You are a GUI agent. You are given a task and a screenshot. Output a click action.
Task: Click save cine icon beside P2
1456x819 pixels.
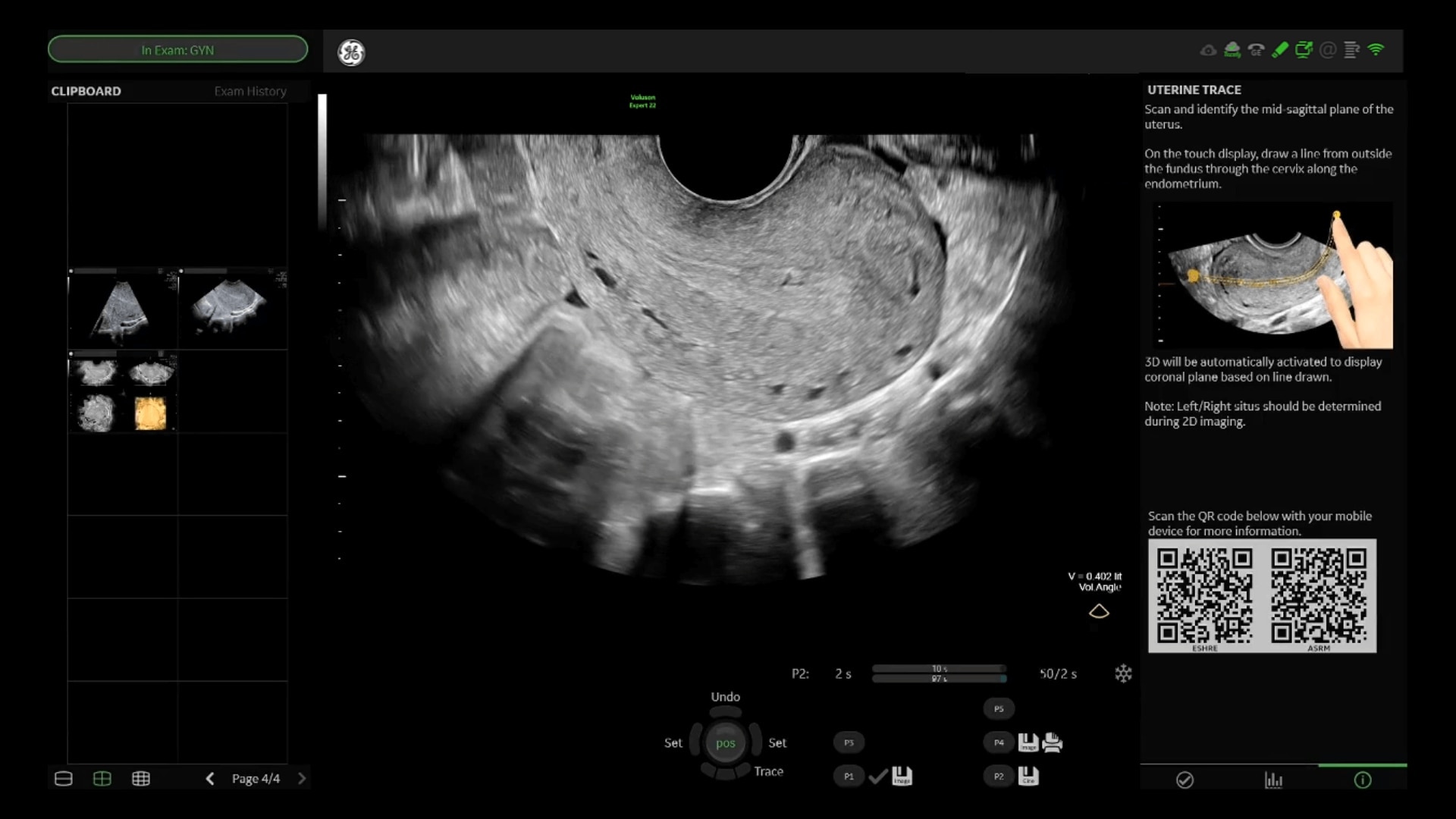click(1028, 776)
